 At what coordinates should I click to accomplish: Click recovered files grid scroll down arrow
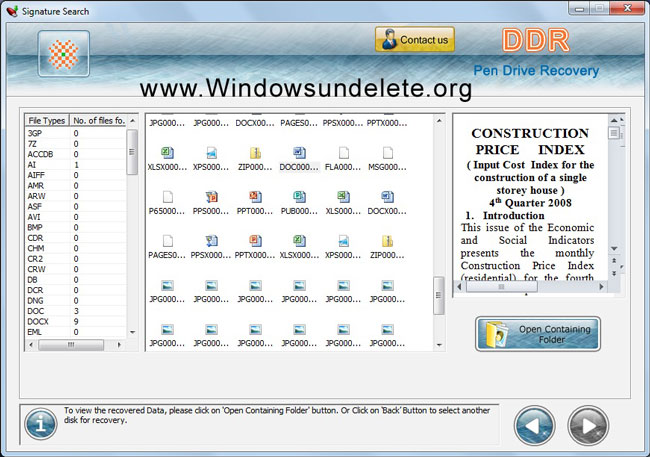coord(439,345)
